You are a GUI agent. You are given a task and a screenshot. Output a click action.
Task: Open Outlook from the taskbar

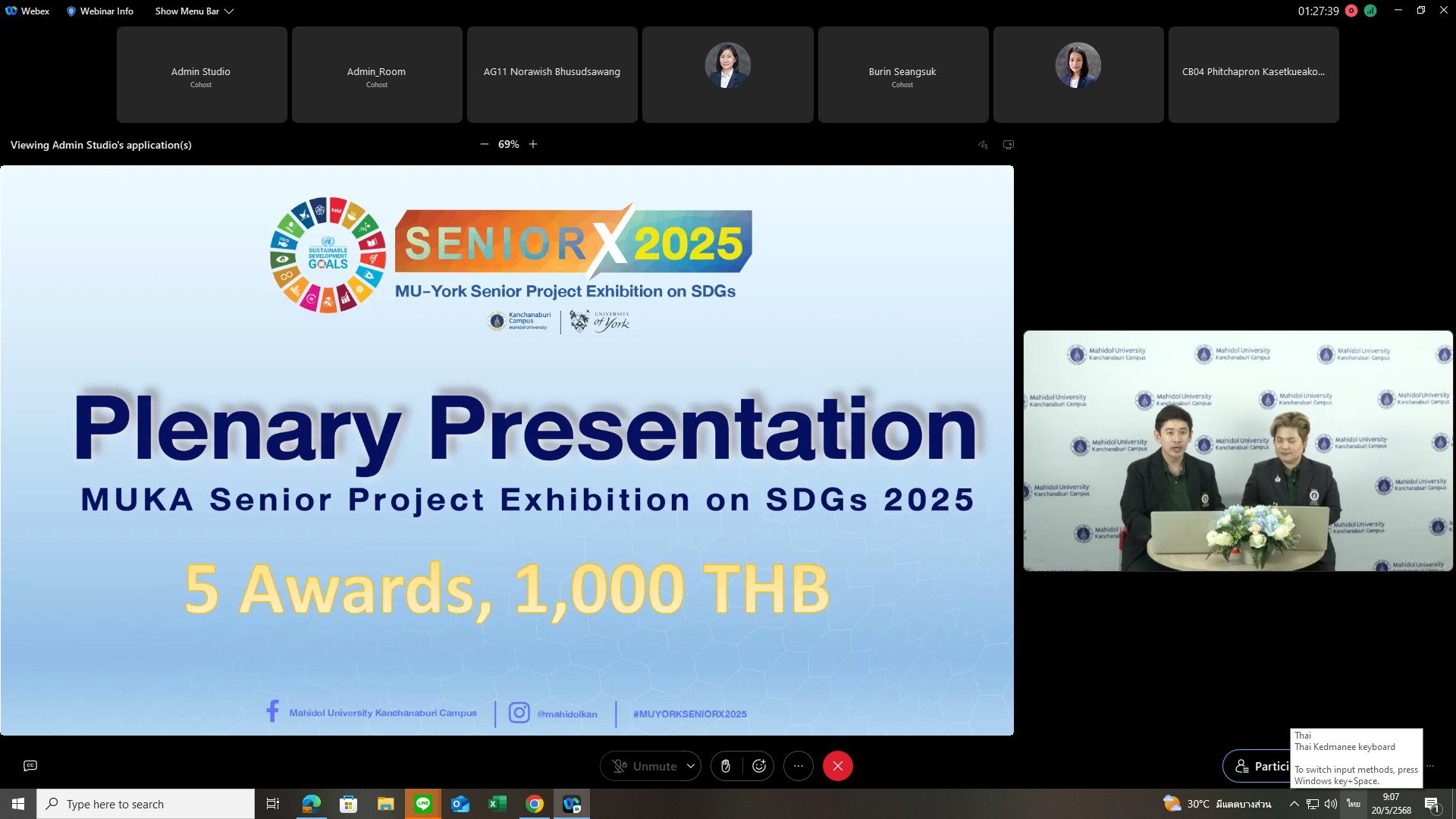(460, 804)
